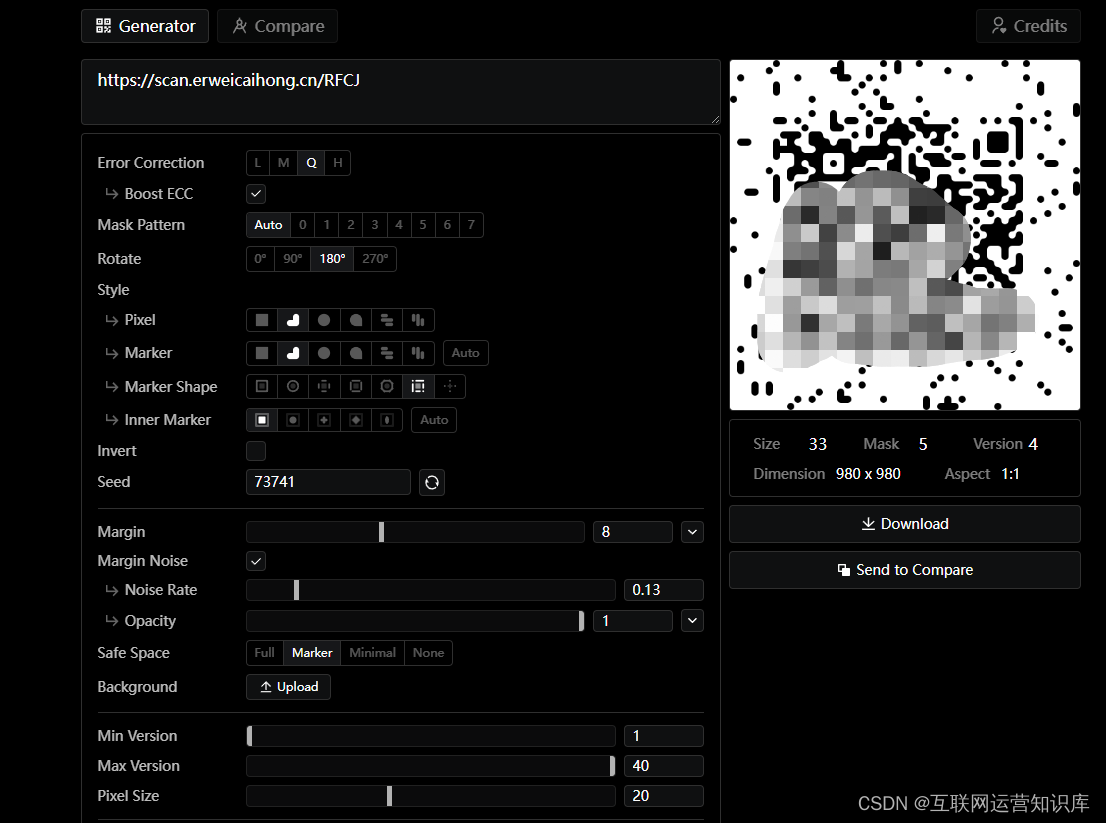
Task: Choose tiny dots Marker Shape icon
Action: click(x=450, y=386)
